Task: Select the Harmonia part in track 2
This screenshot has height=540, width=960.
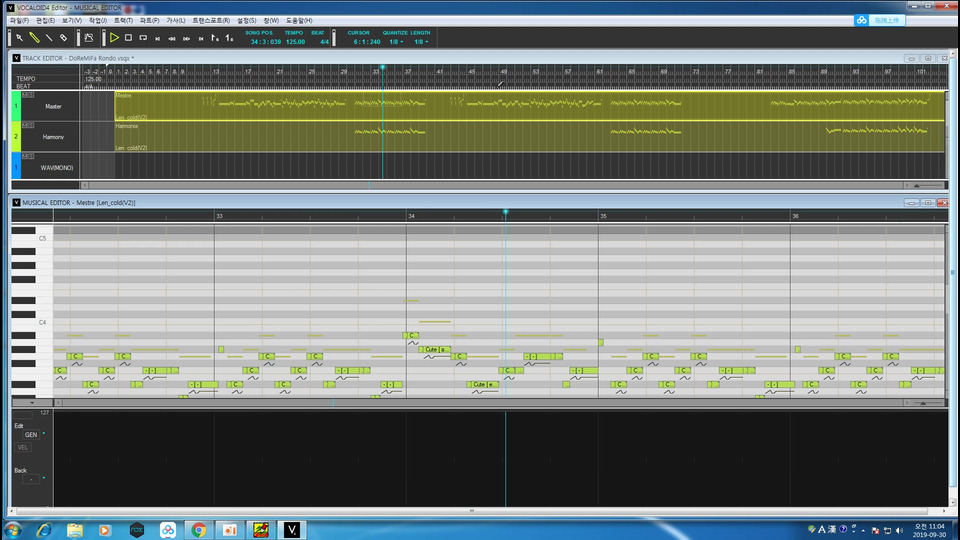Action: pyautogui.click(x=530, y=137)
